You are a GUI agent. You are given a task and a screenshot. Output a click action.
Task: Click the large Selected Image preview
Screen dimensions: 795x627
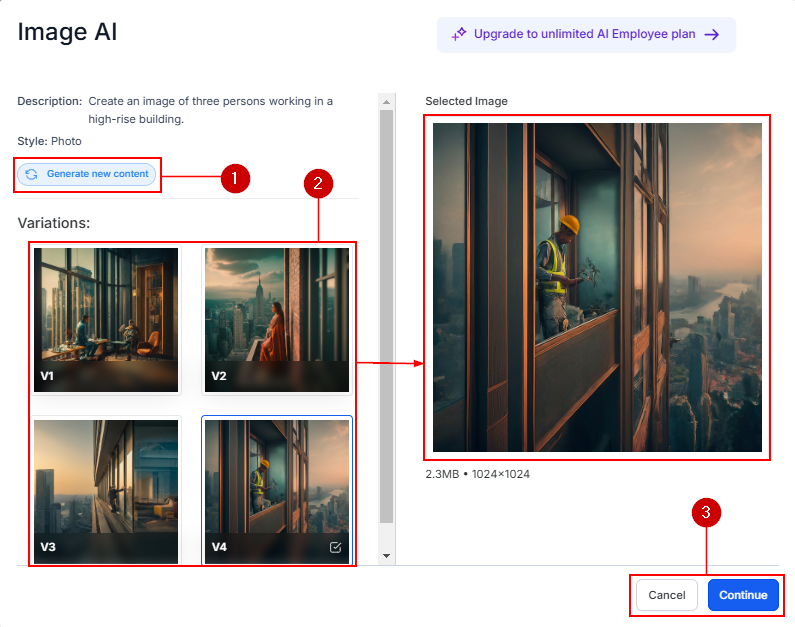click(x=597, y=287)
